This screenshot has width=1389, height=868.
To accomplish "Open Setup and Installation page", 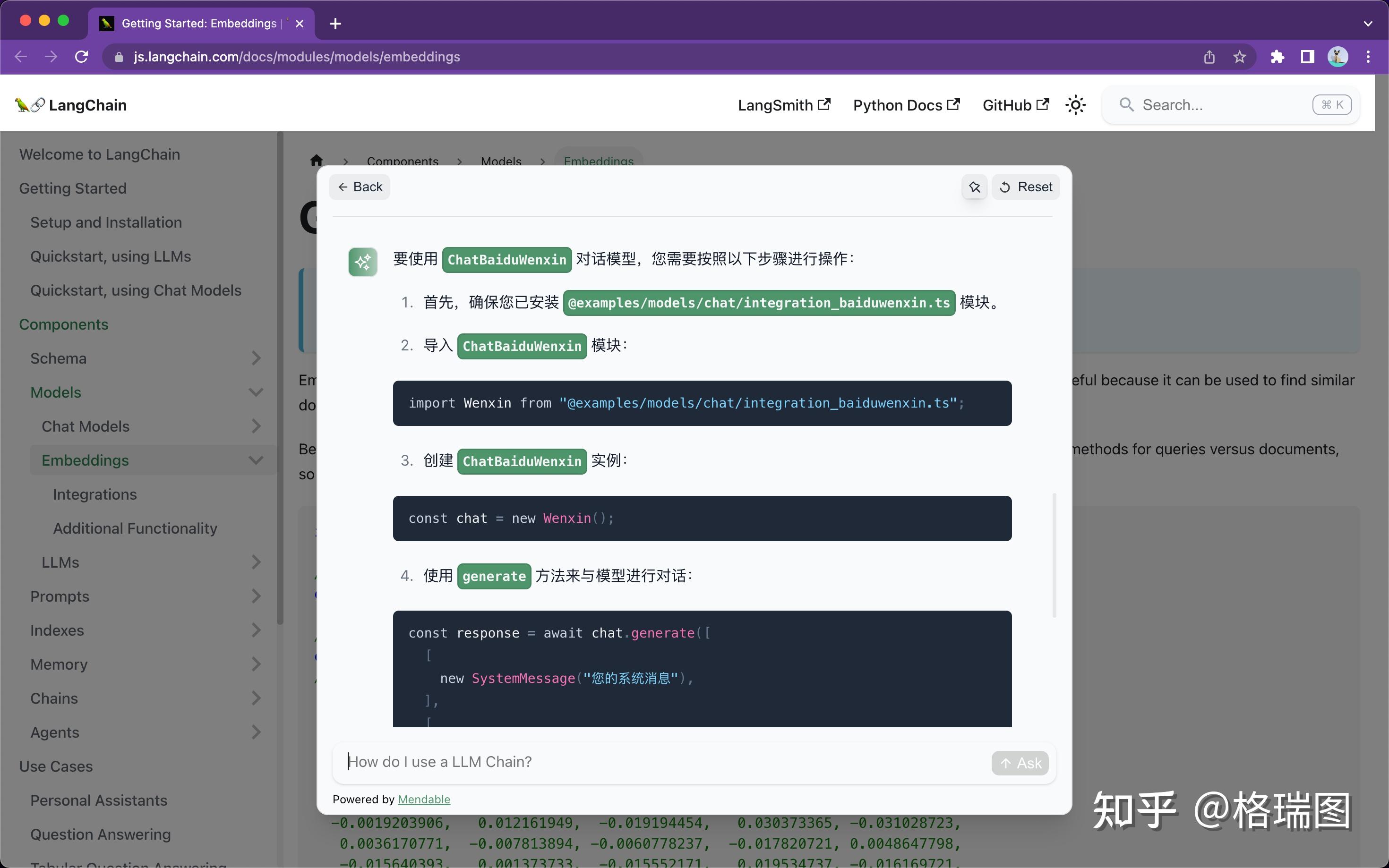I will (106, 222).
